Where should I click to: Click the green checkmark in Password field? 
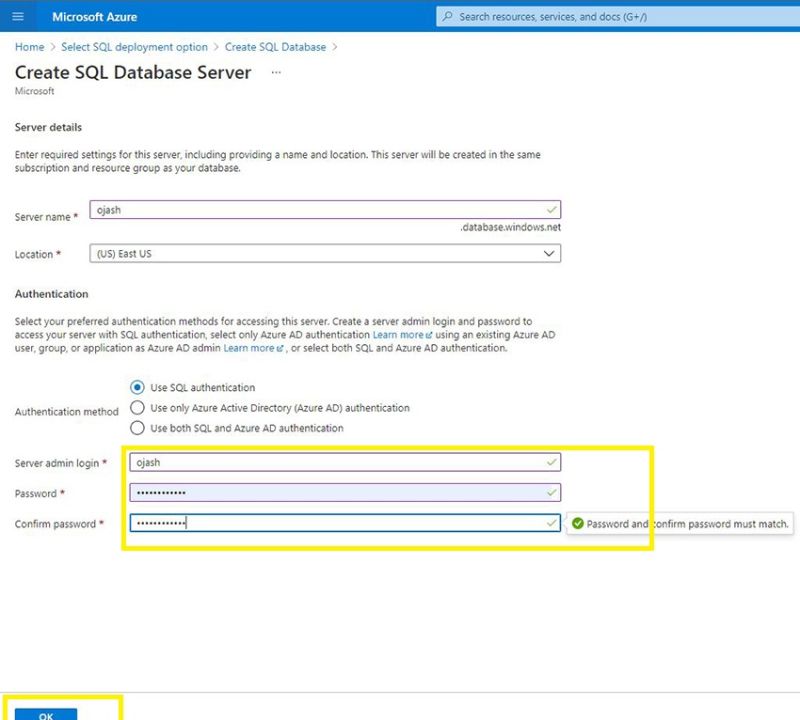(550, 492)
